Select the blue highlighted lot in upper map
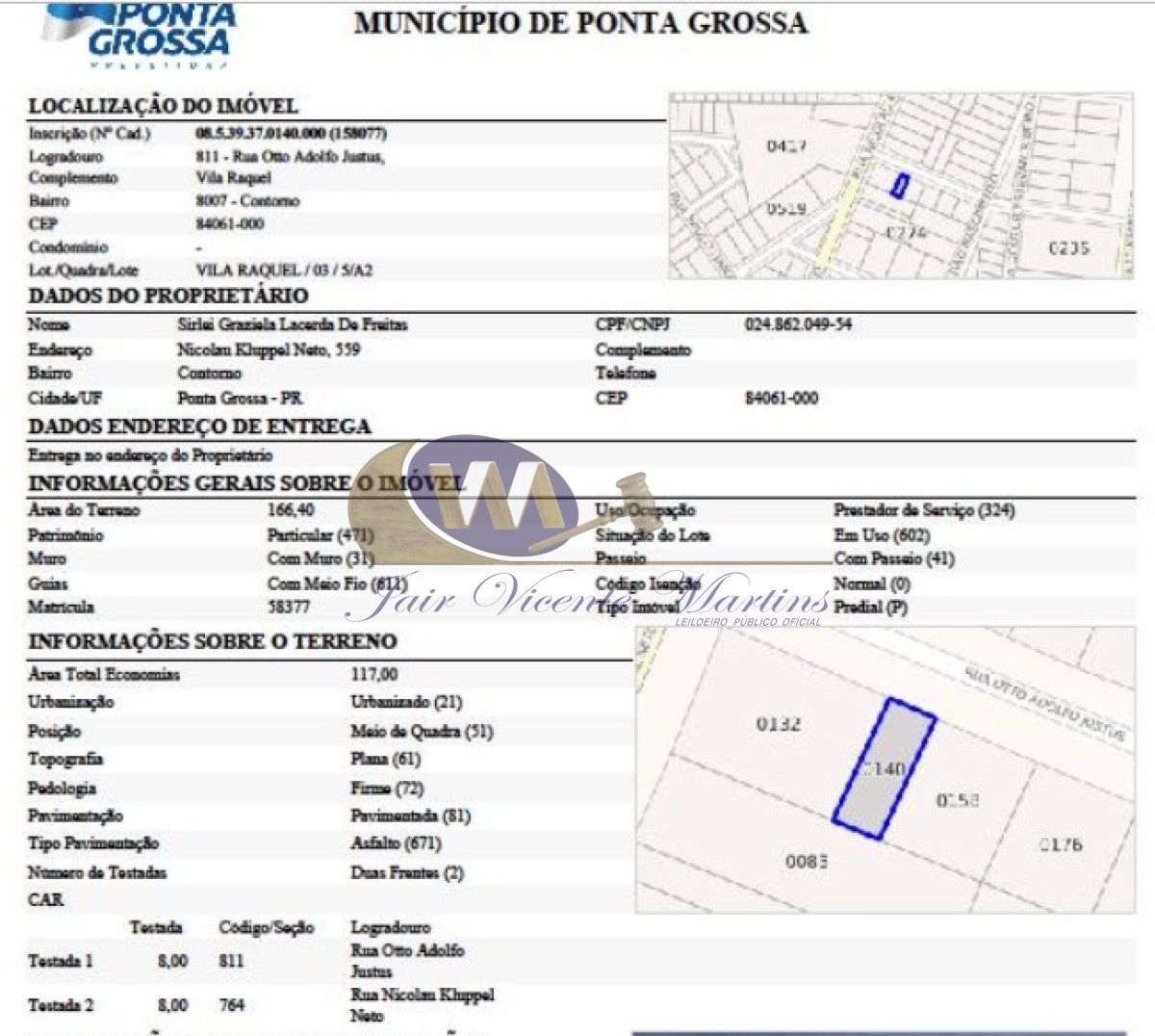 [x=900, y=186]
